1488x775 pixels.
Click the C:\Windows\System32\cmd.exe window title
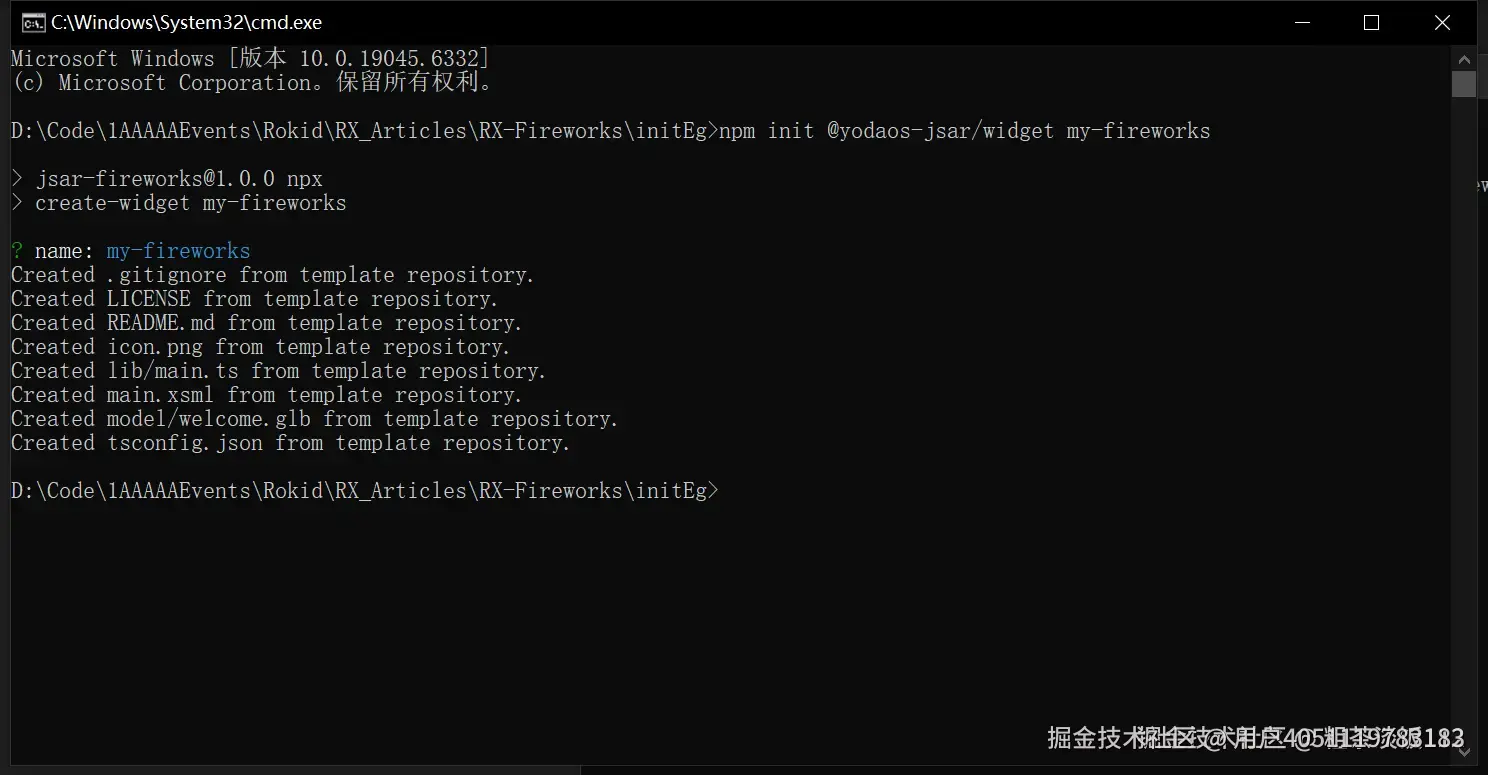187,23
